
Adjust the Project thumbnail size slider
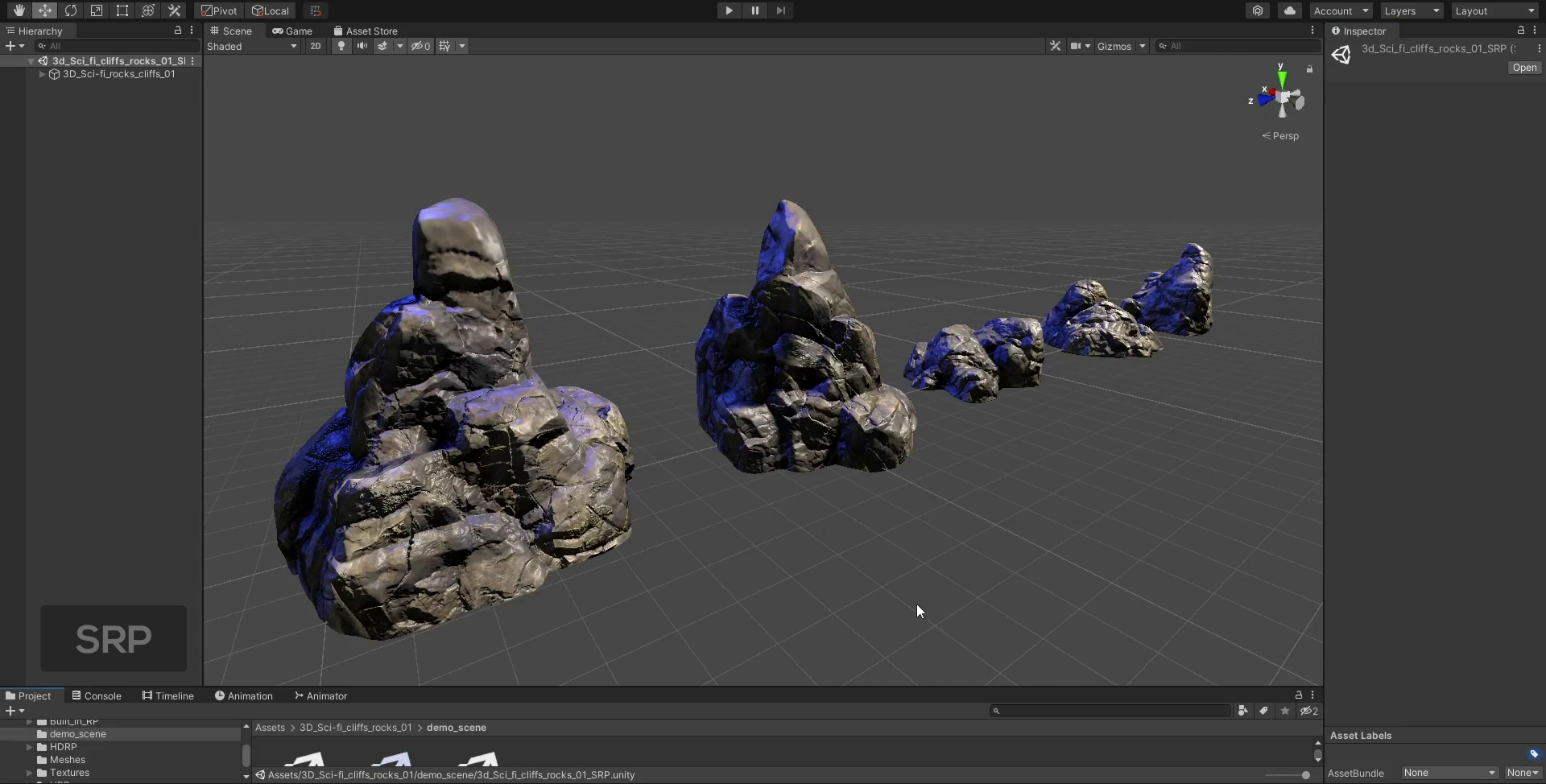click(1288, 775)
